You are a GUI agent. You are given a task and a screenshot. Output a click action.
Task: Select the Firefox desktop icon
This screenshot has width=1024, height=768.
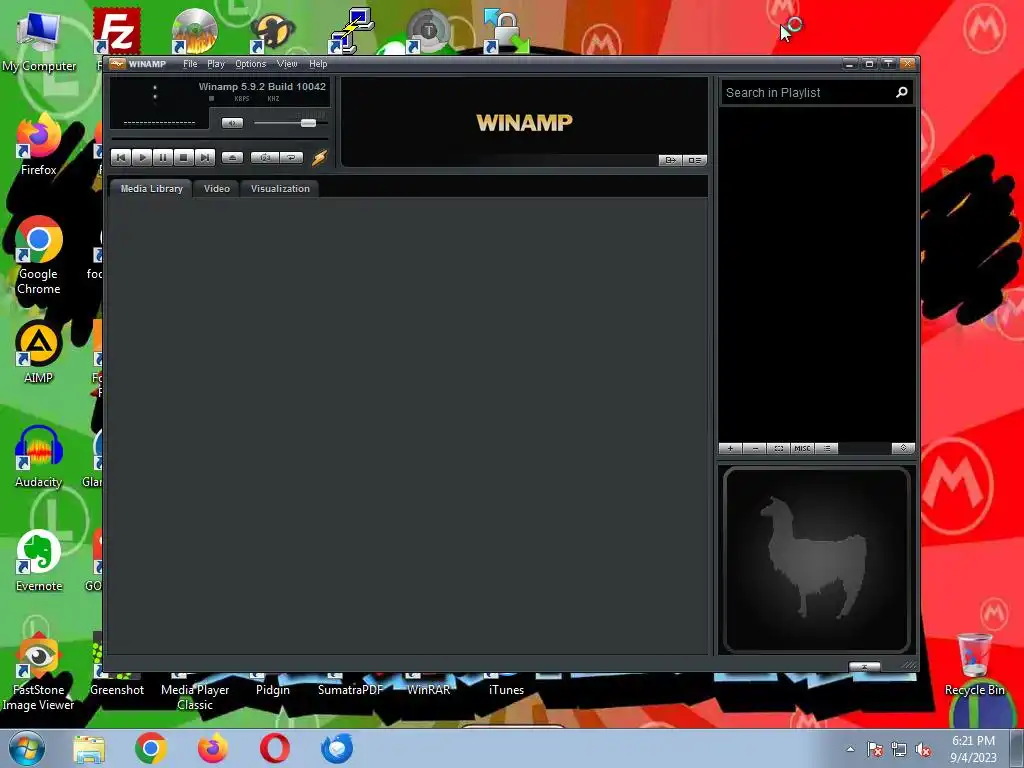click(39, 146)
